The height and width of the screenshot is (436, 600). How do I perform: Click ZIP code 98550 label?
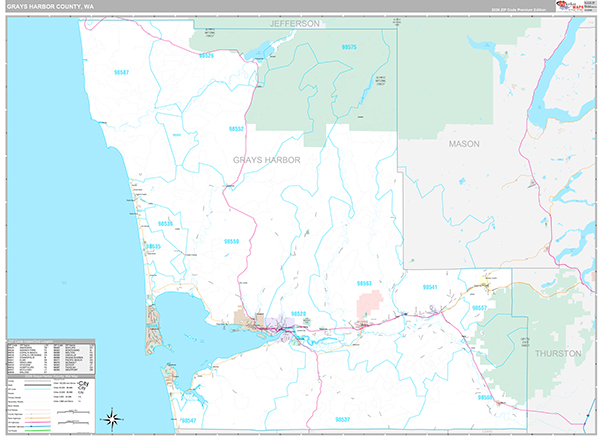(x=232, y=241)
